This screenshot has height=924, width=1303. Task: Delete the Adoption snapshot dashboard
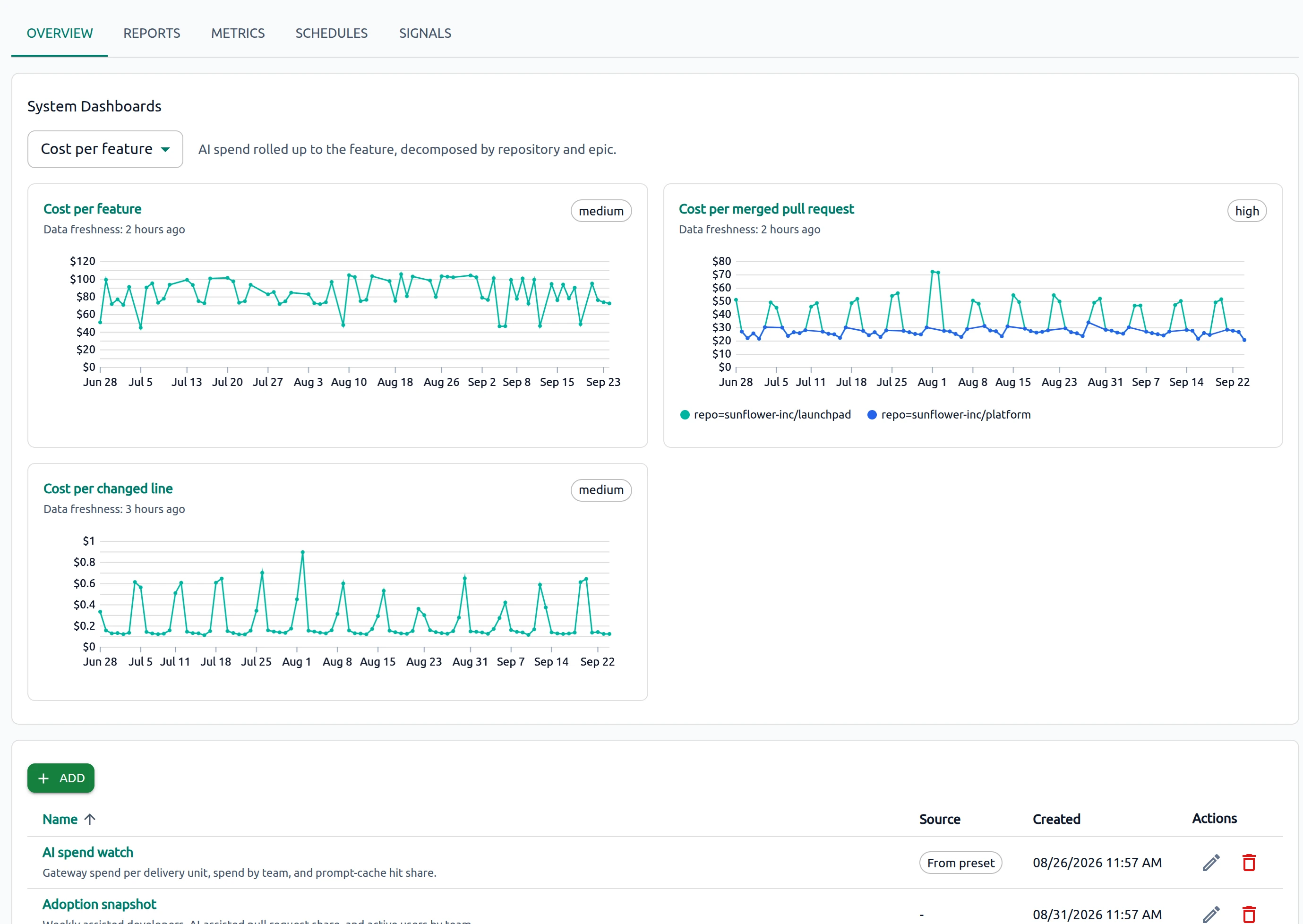1248,914
